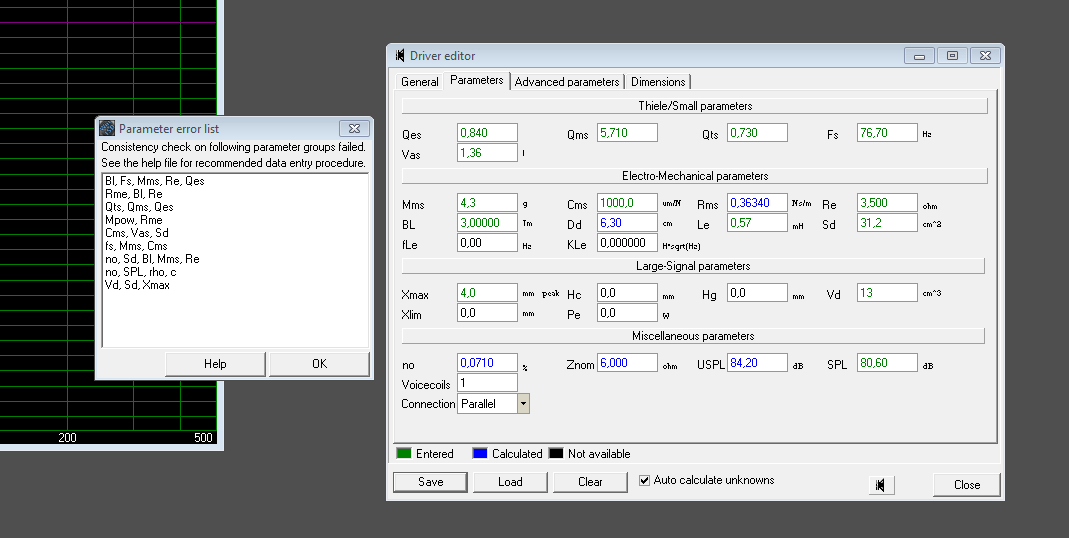
Task: Switch to the General tab
Action: (419, 82)
